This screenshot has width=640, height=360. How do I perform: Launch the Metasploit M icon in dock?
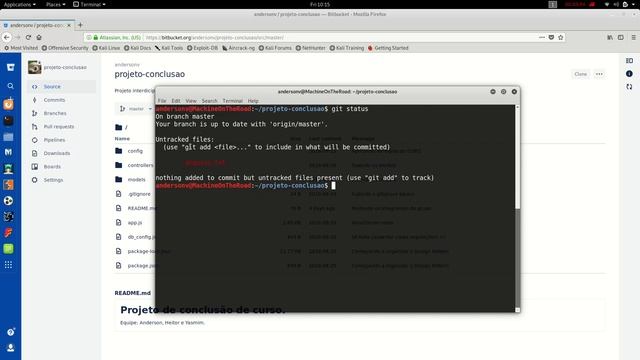point(8,152)
